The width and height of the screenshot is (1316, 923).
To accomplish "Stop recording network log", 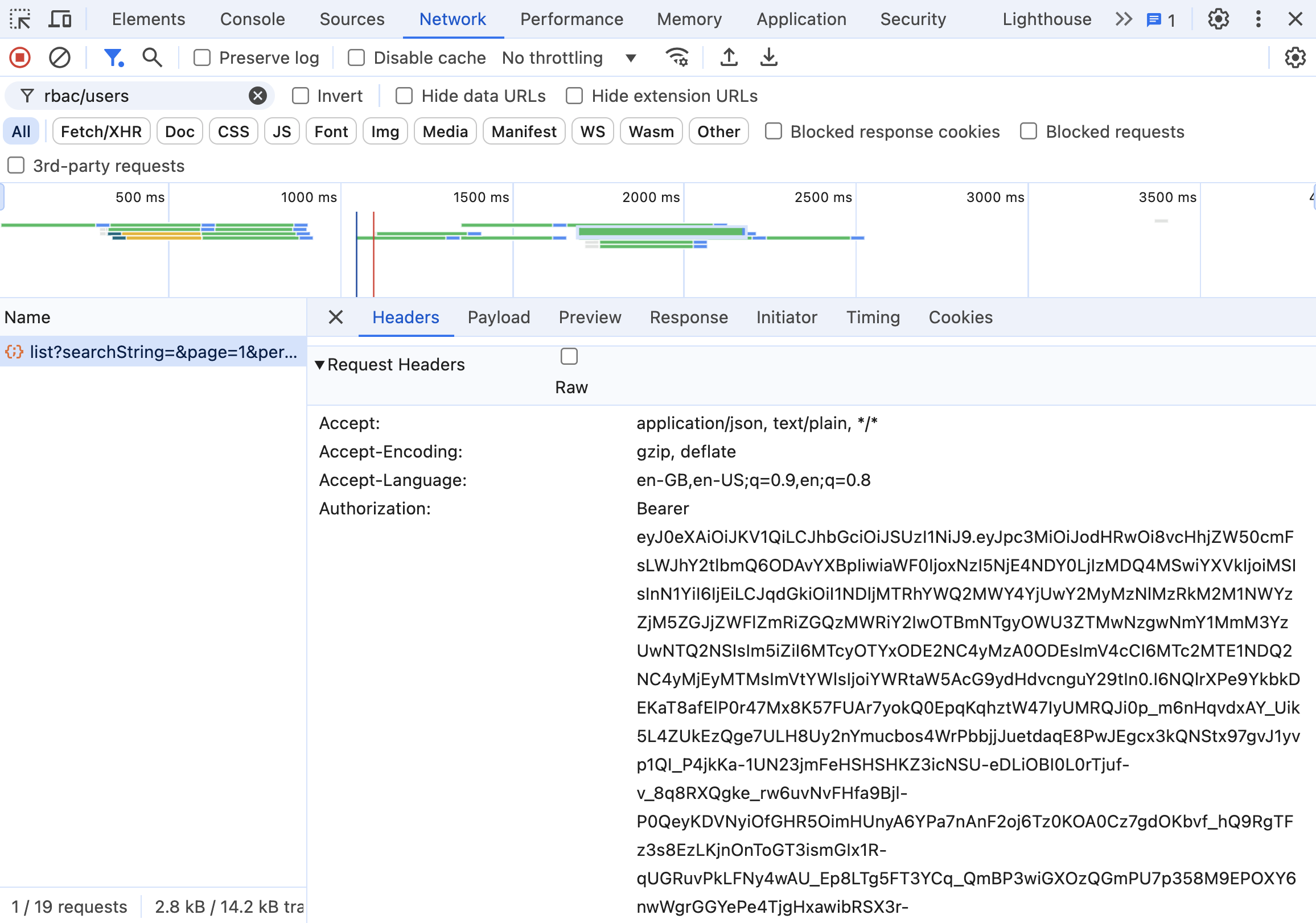I will (20, 57).
